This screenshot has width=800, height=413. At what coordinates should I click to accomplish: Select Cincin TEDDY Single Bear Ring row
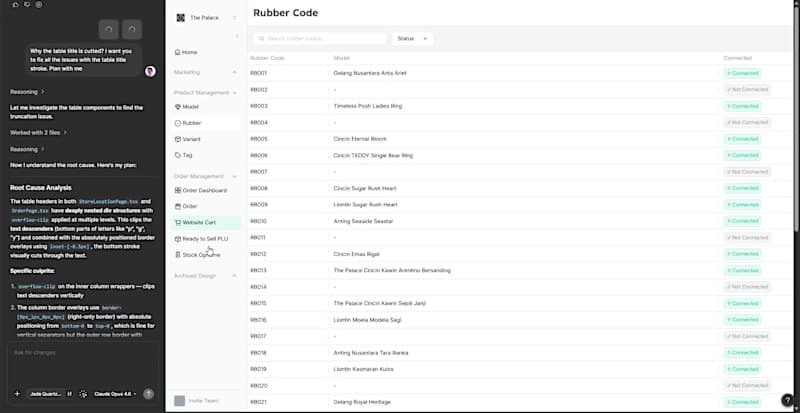pyautogui.click(x=520, y=155)
